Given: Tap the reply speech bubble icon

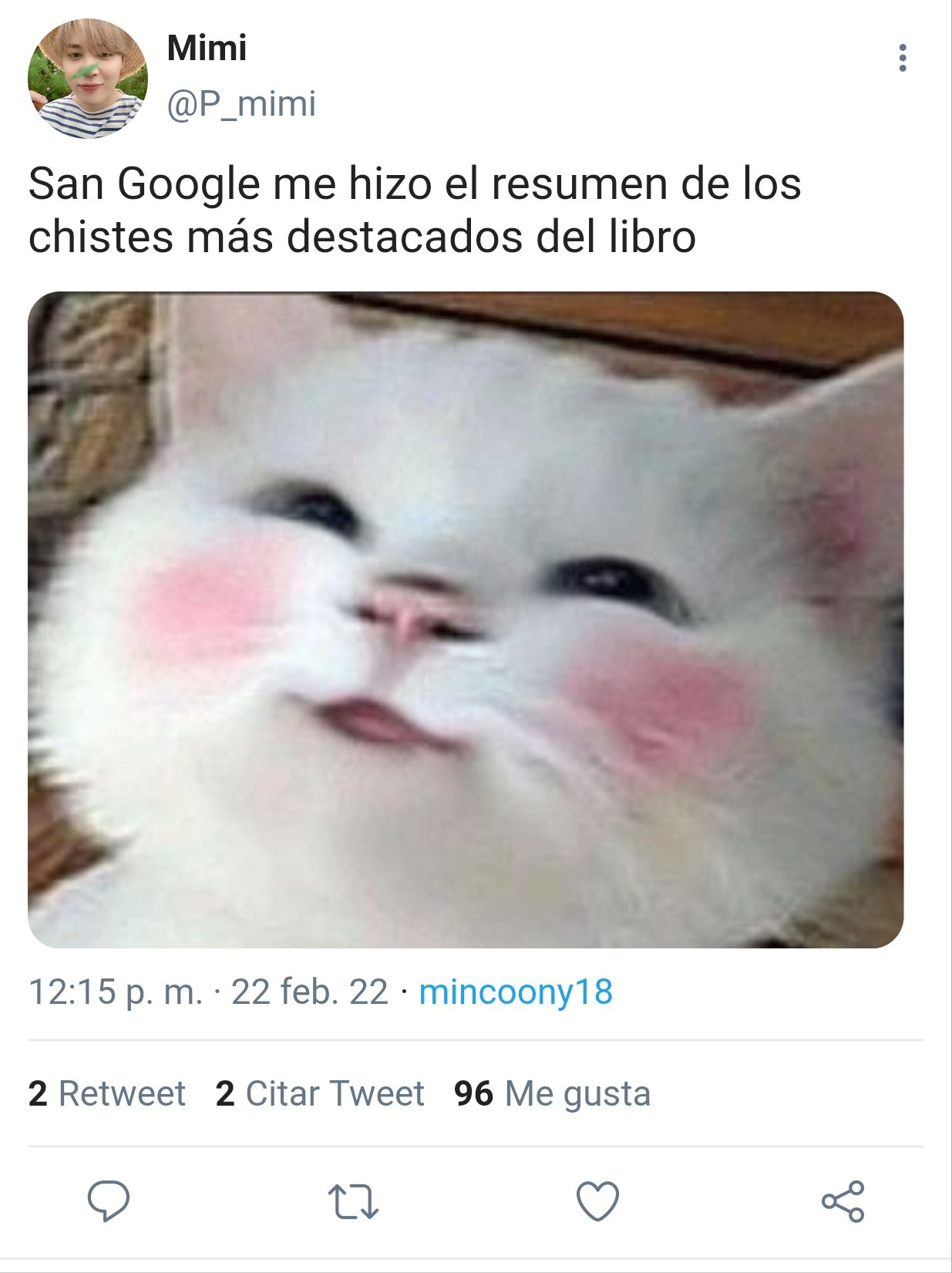Looking at the screenshot, I should [108, 1201].
